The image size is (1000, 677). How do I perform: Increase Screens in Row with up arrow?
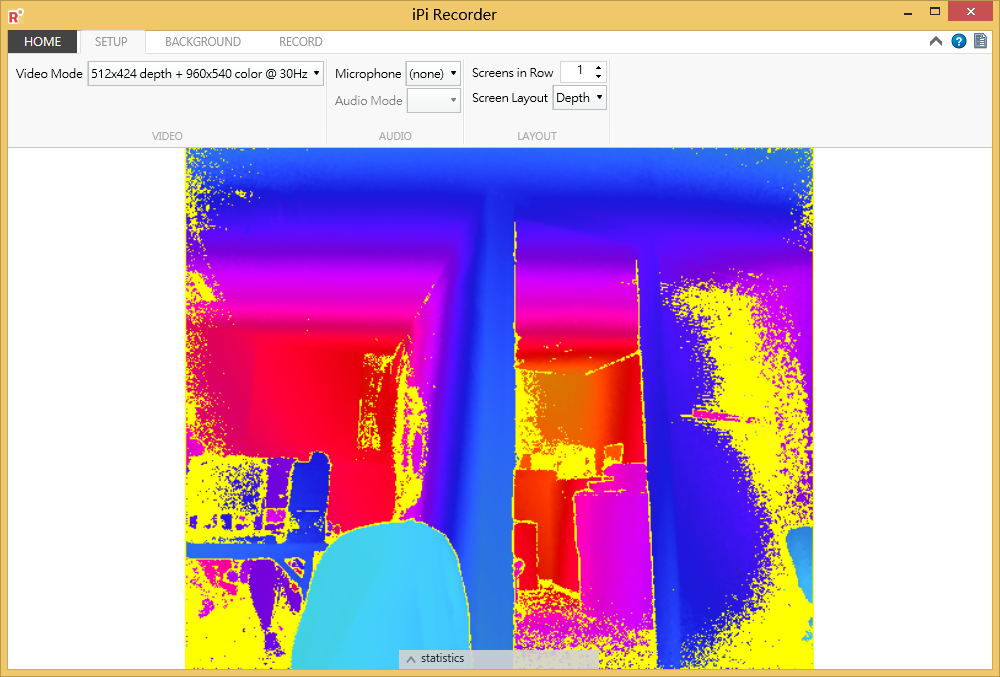[x=599, y=68]
